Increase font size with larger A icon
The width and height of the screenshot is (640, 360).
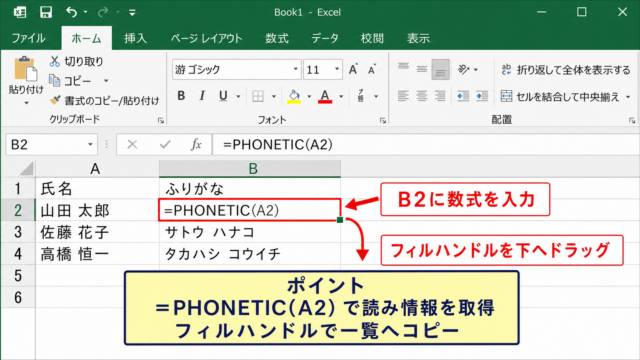[x=353, y=69]
